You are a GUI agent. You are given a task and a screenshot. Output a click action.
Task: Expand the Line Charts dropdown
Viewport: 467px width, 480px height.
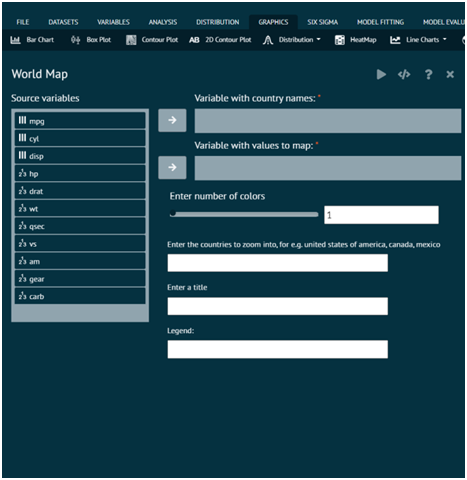[418, 40]
